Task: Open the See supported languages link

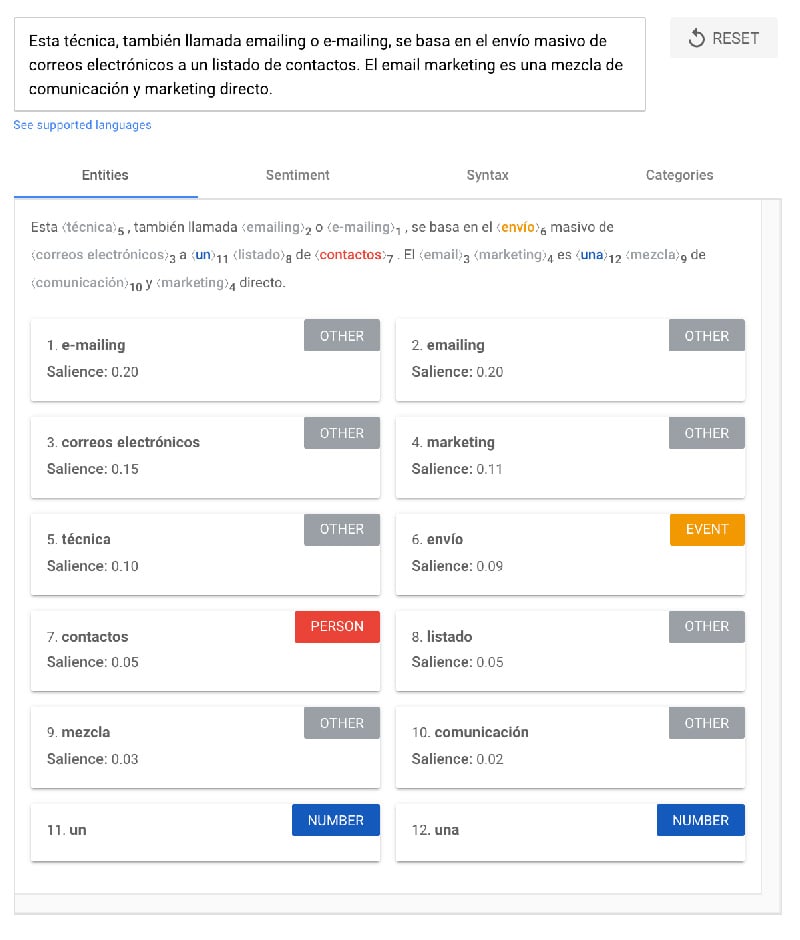Action: click(82, 125)
